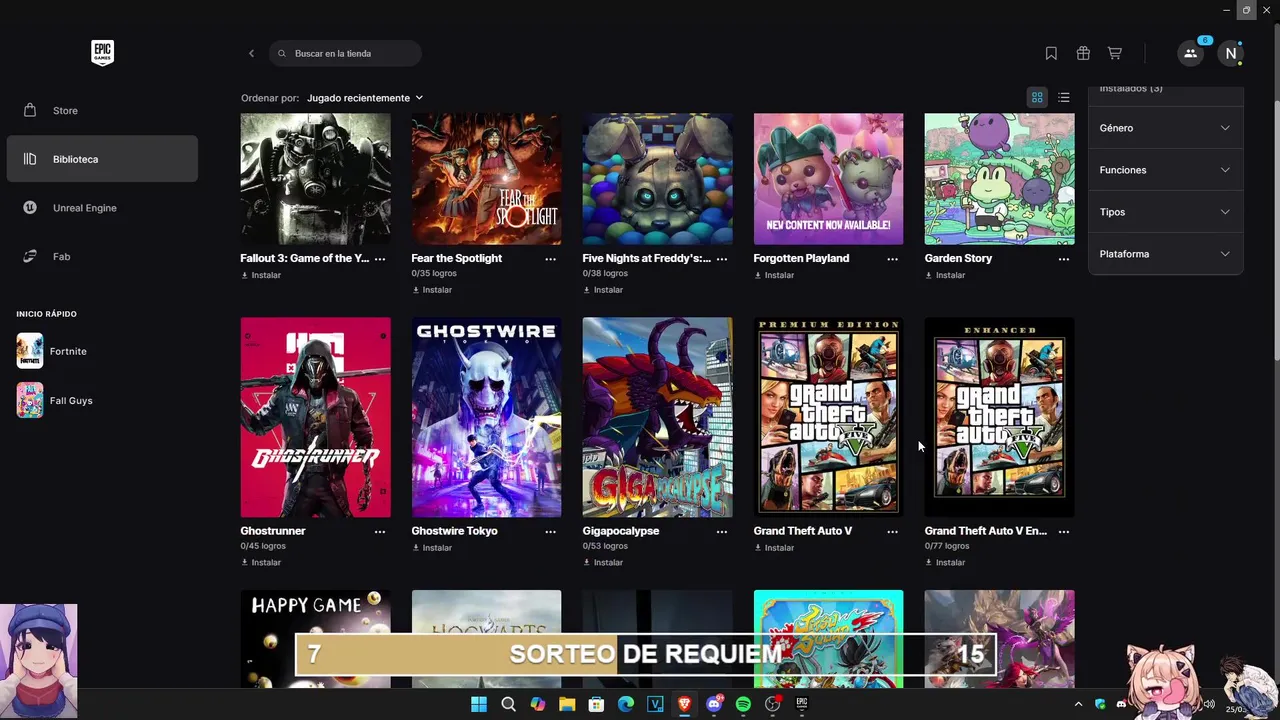Viewport: 1280px width, 720px height.
Task: Expand the Tipos filter
Action: click(x=1165, y=212)
